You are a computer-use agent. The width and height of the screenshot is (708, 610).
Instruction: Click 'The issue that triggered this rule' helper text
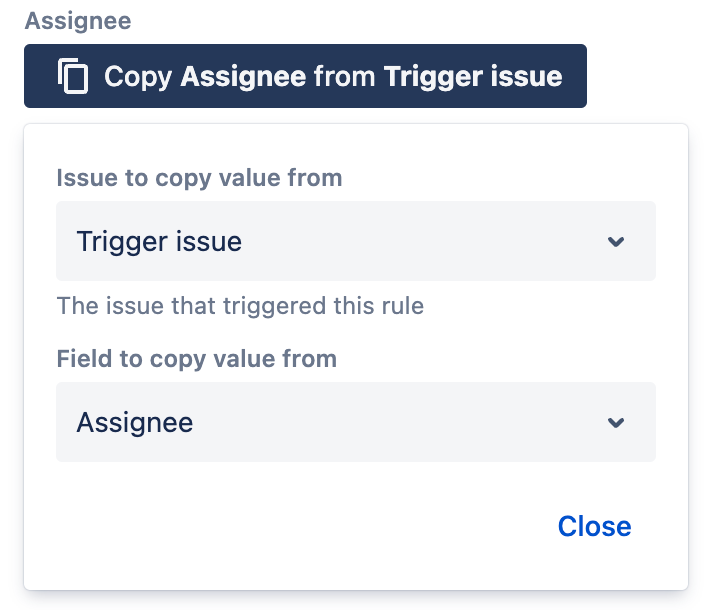click(240, 306)
